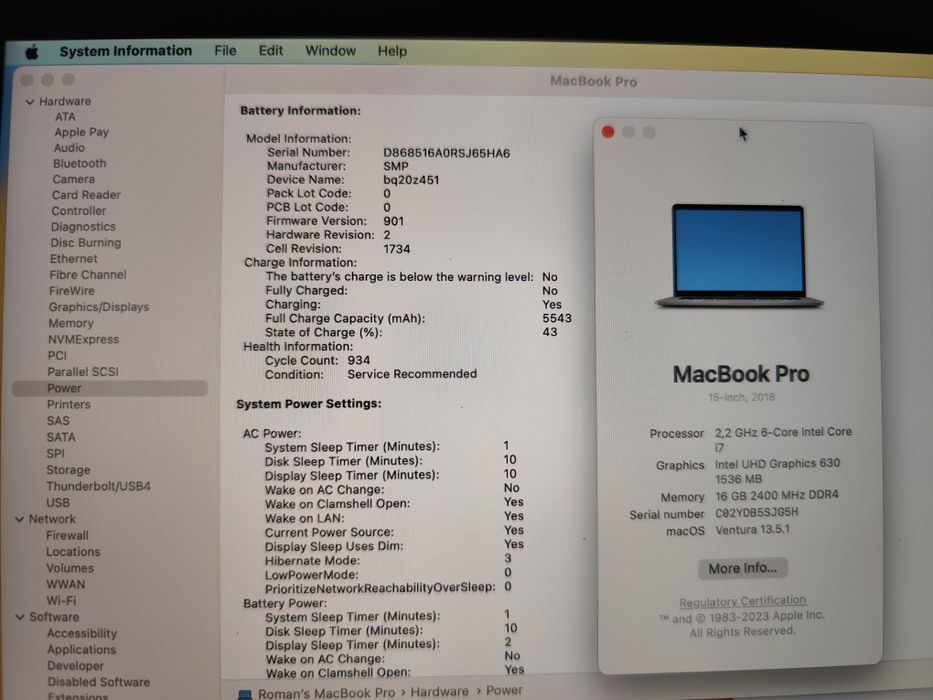
Task: Select Volumes under Network
Action: 70,568
